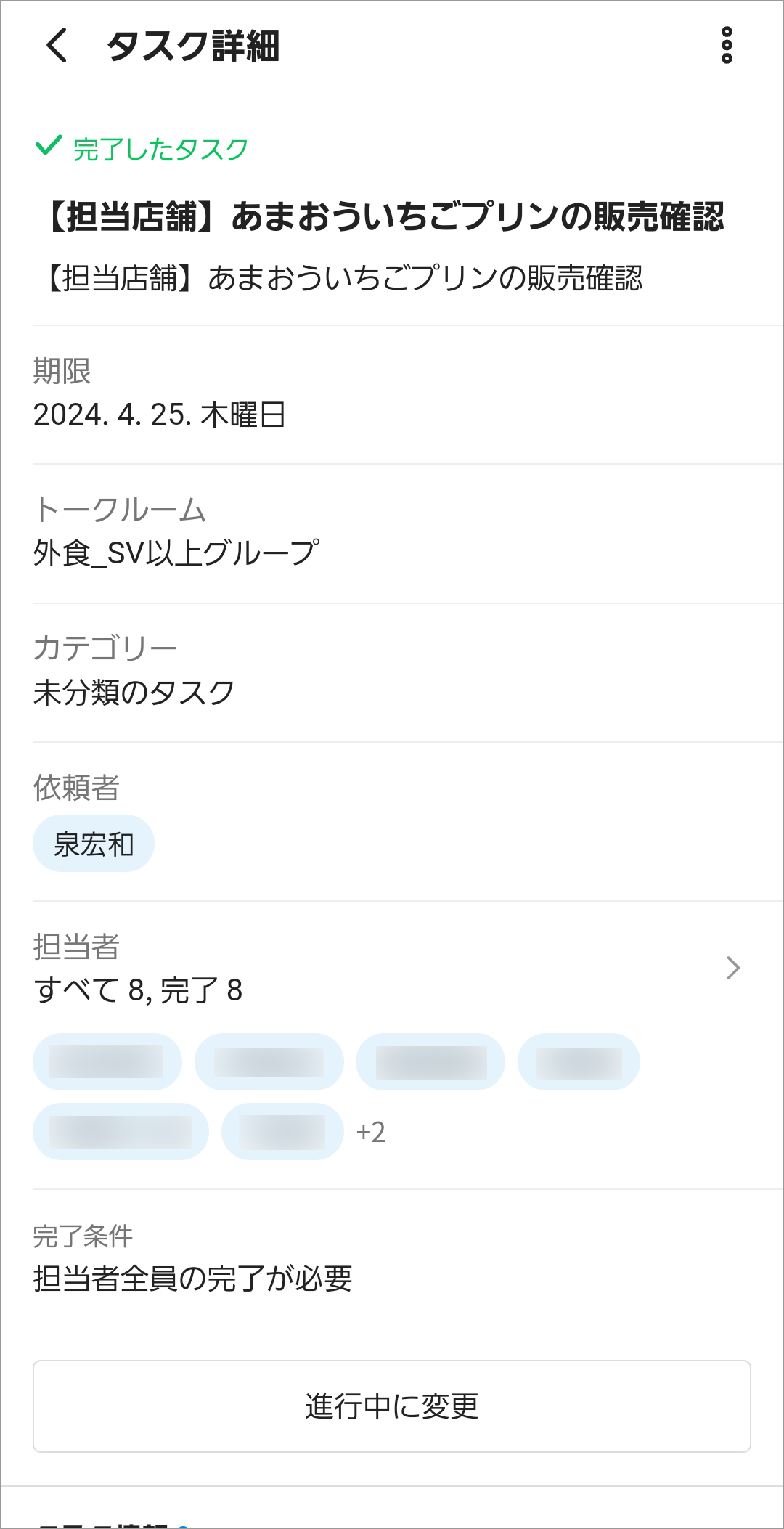Click the green completed checkmark icon

pos(48,147)
